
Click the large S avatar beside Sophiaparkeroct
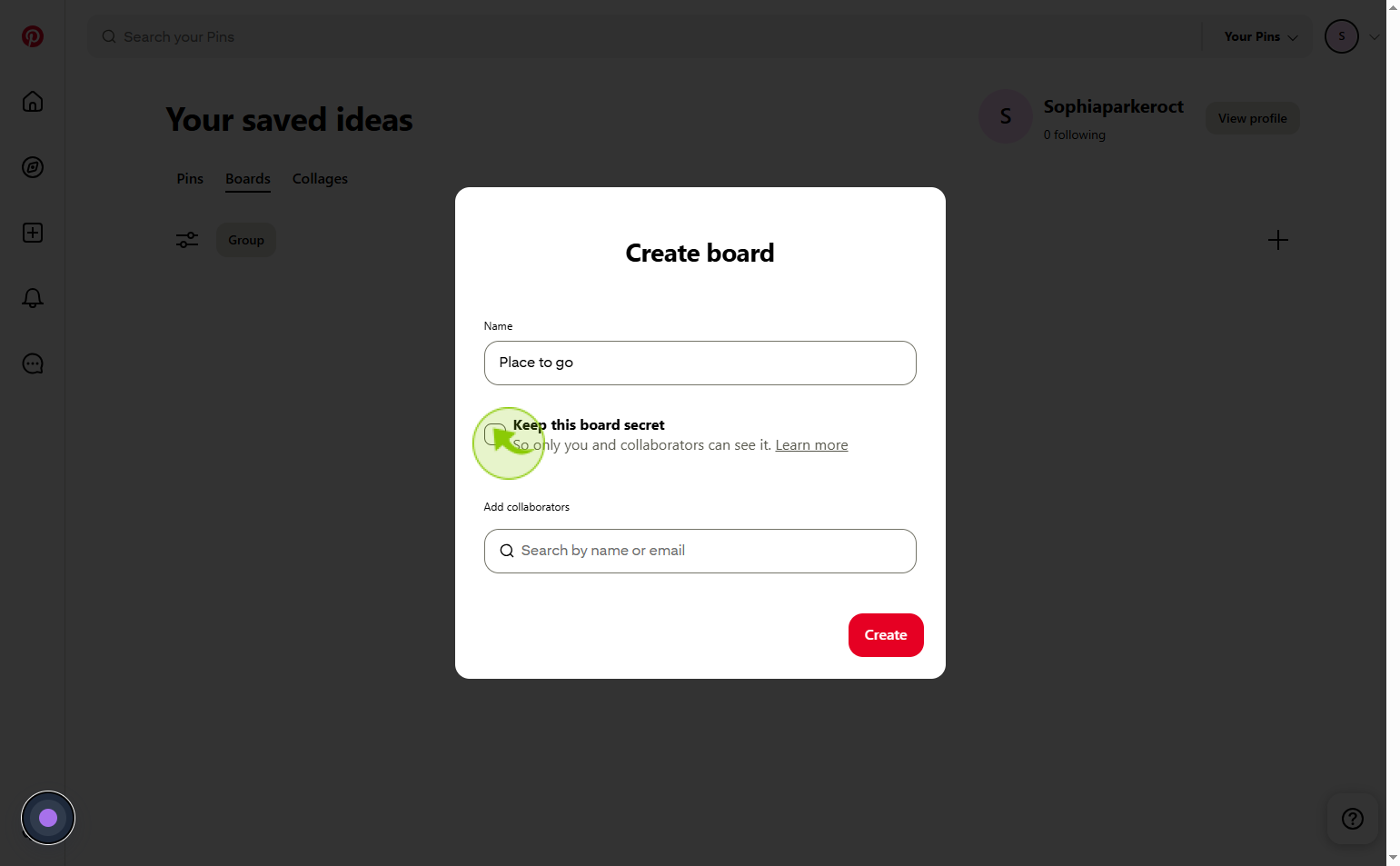point(1006,116)
